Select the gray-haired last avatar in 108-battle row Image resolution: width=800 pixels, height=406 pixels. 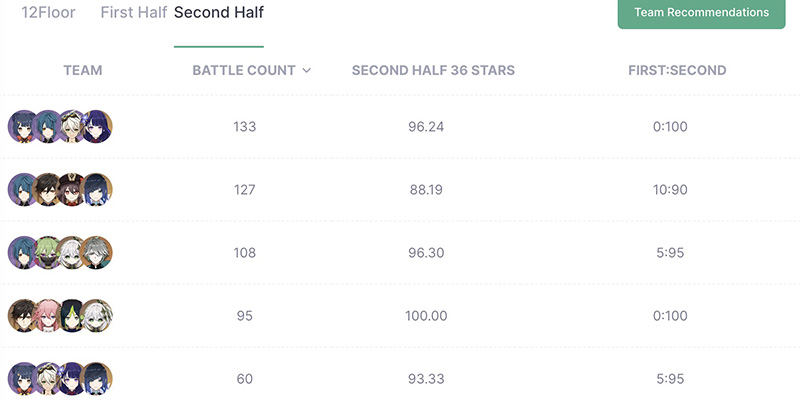[x=96, y=253]
